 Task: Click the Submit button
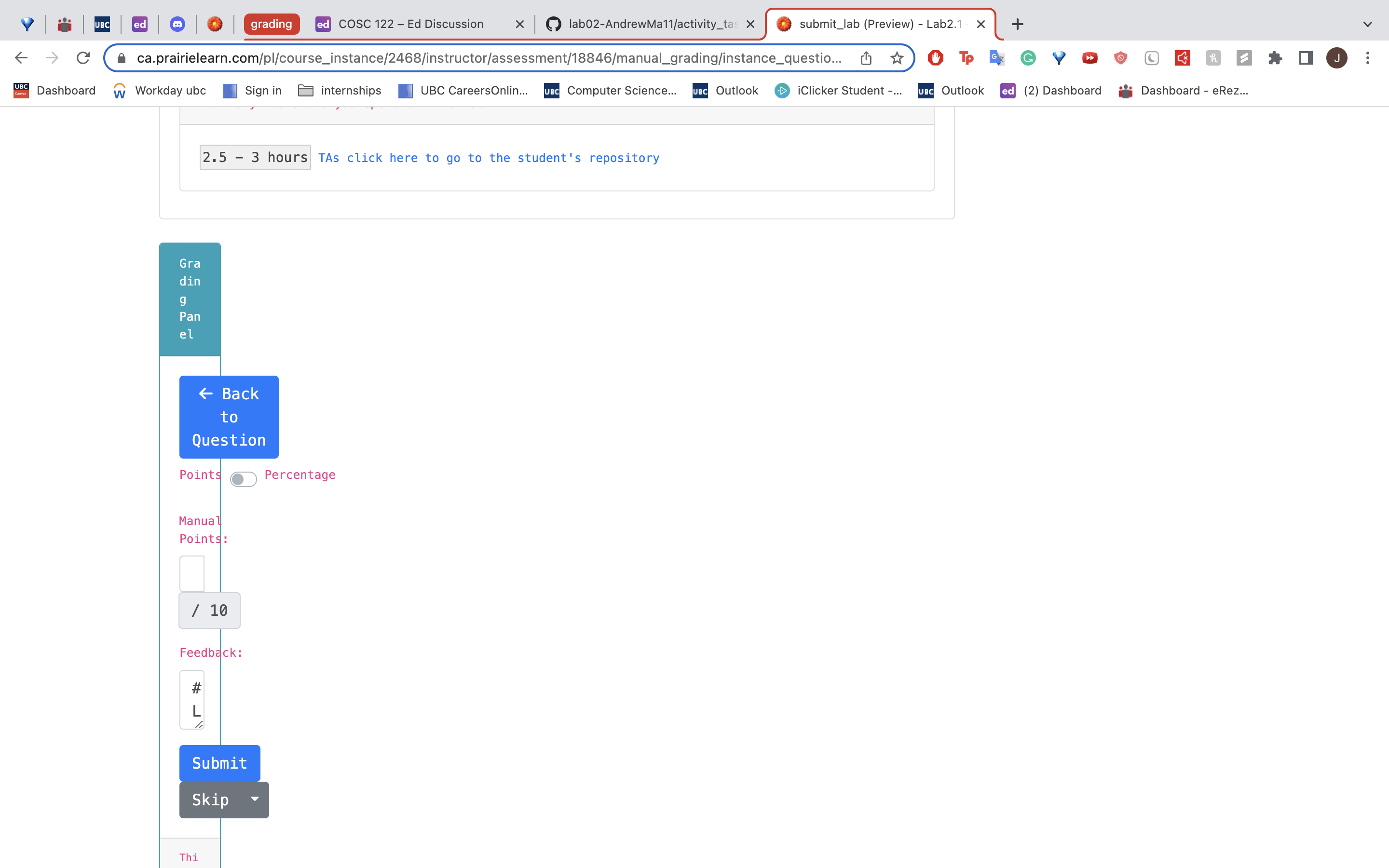point(219,763)
